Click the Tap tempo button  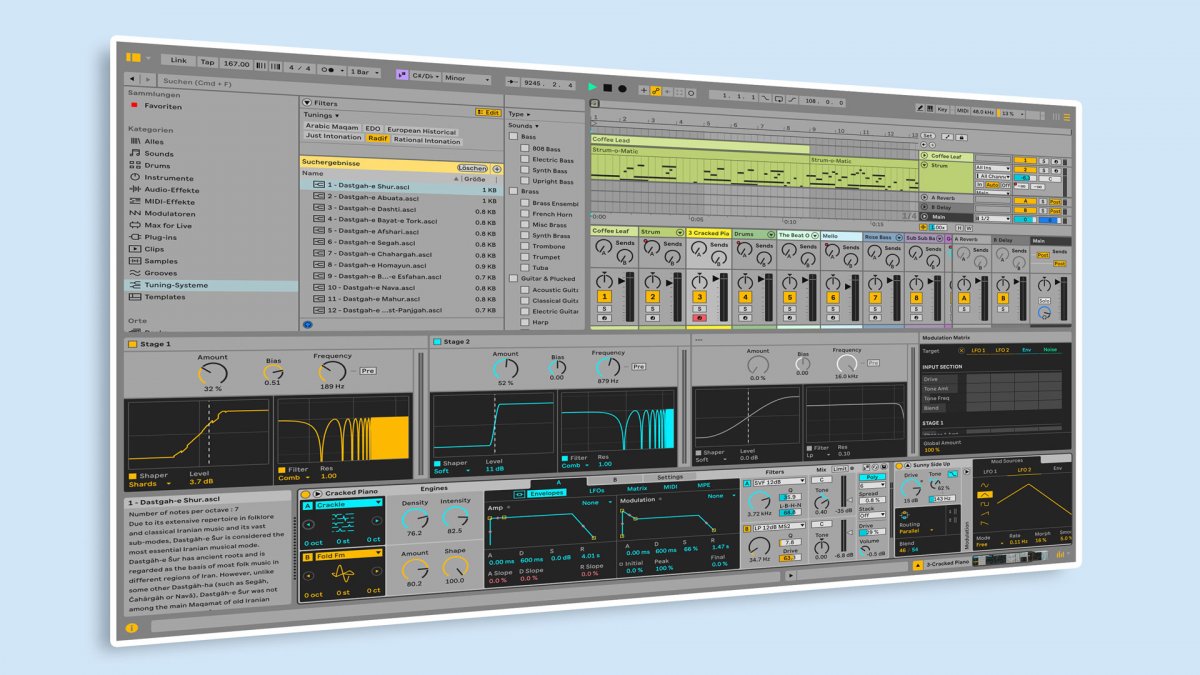click(x=207, y=62)
